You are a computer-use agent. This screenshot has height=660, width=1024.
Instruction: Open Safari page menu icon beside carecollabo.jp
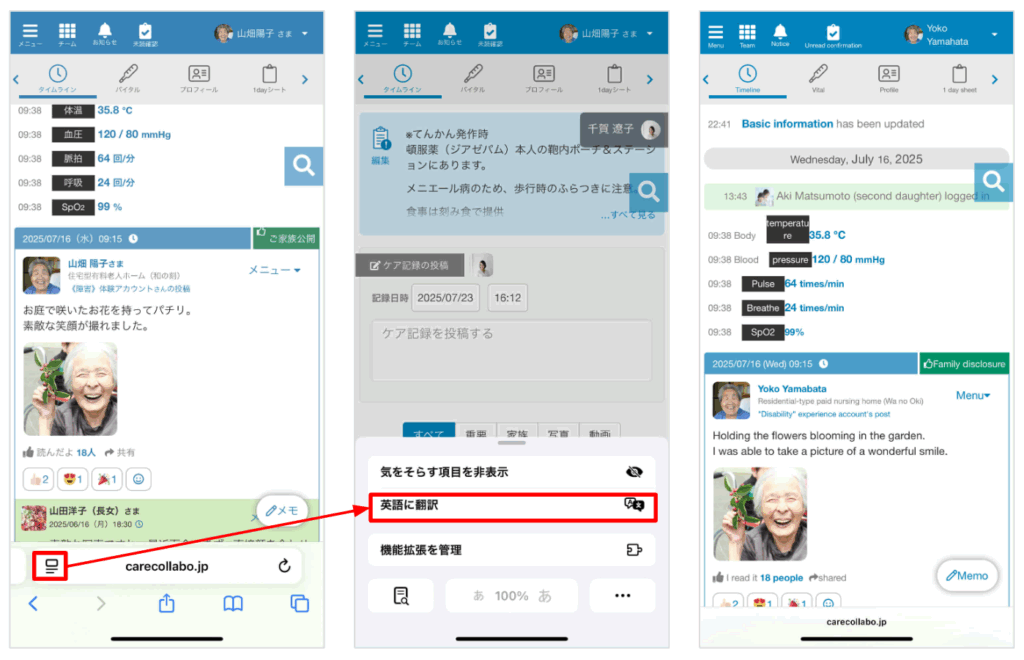51,566
